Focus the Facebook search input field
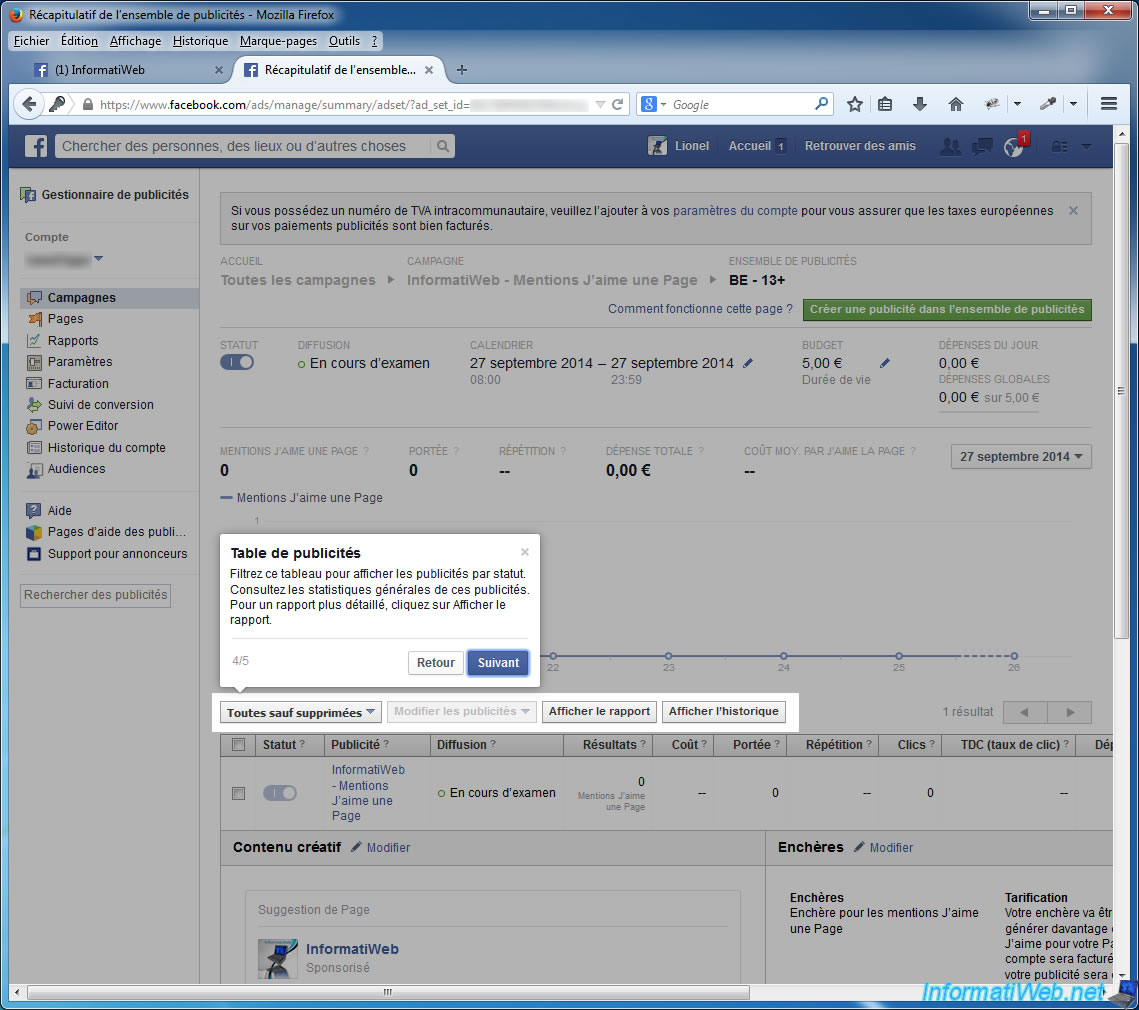 click(244, 146)
